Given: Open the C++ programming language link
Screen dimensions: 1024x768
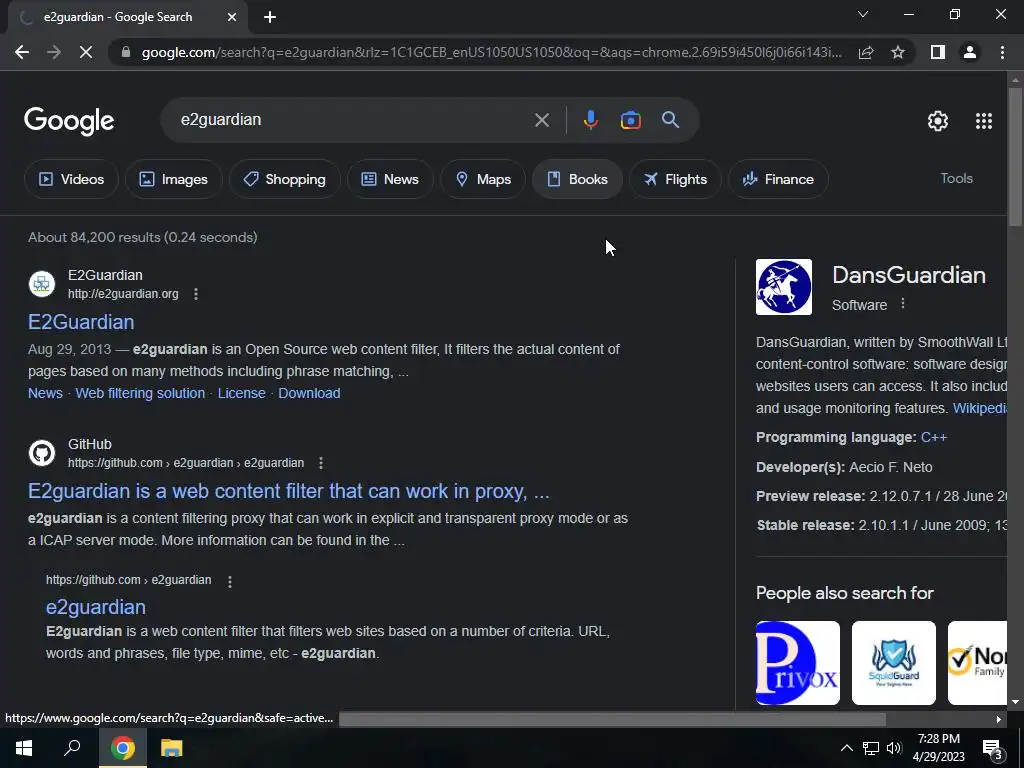Looking at the screenshot, I should click(x=933, y=438).
